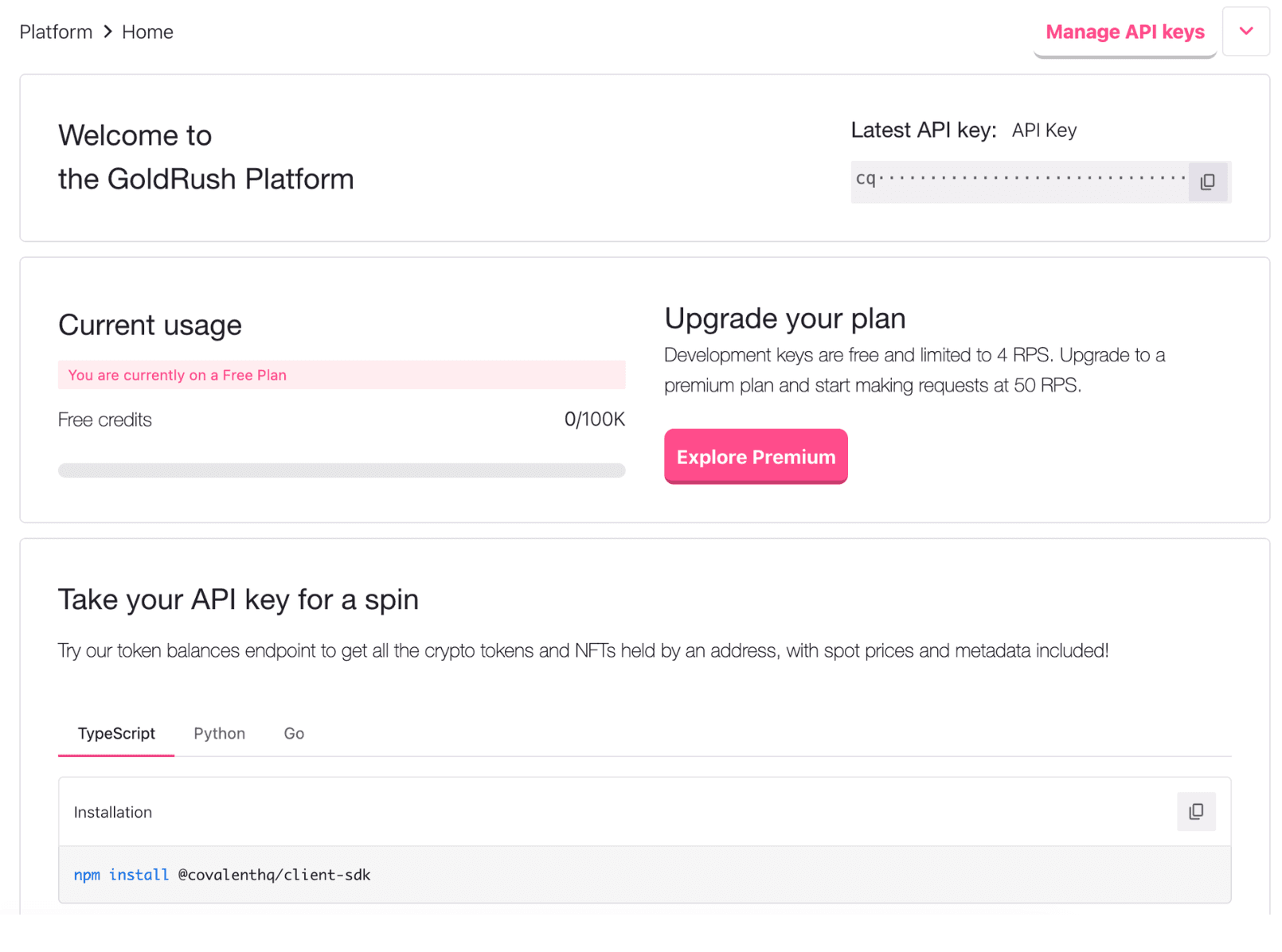Click the breadcrumb arrow after Platform
The width and height of the screenshot is (1282, 952).
[107, 32]
